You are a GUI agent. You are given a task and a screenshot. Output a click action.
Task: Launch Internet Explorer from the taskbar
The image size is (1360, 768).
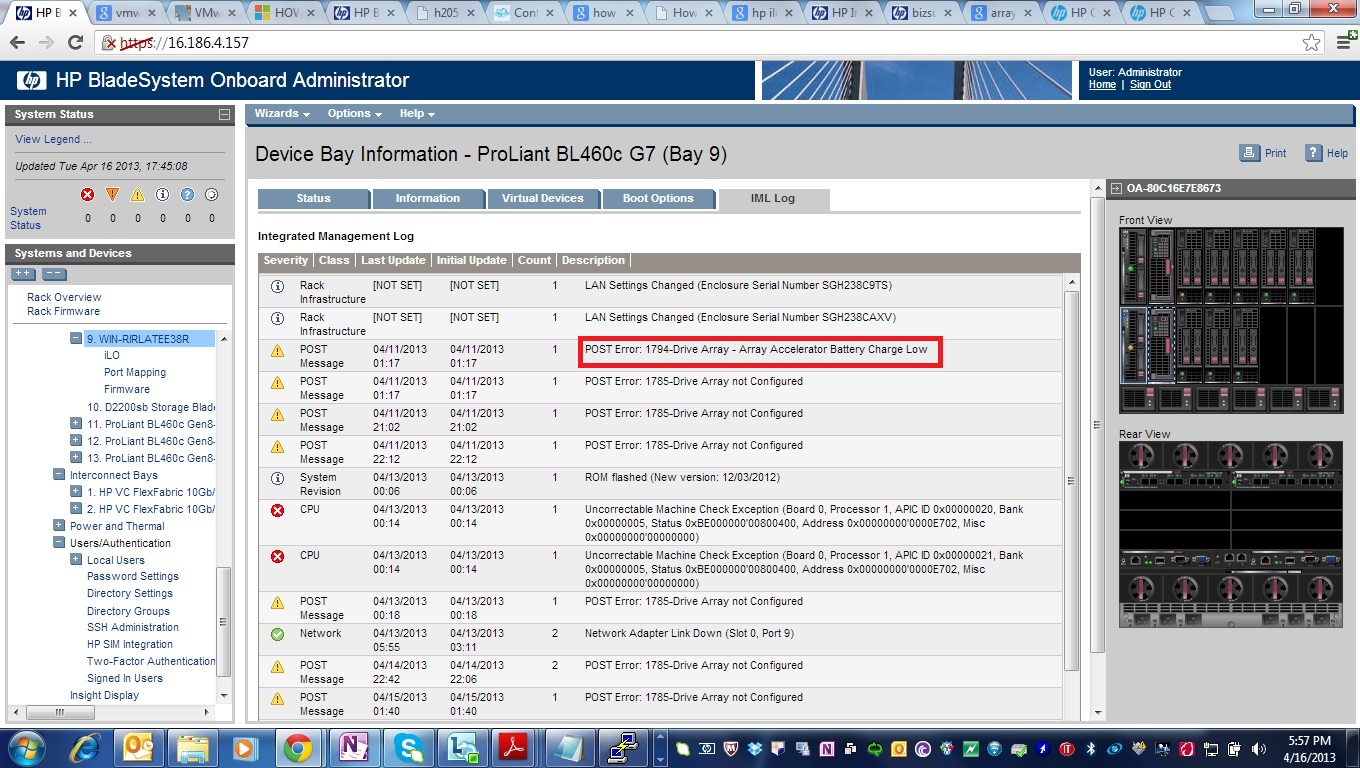click(x=84, y=747)
